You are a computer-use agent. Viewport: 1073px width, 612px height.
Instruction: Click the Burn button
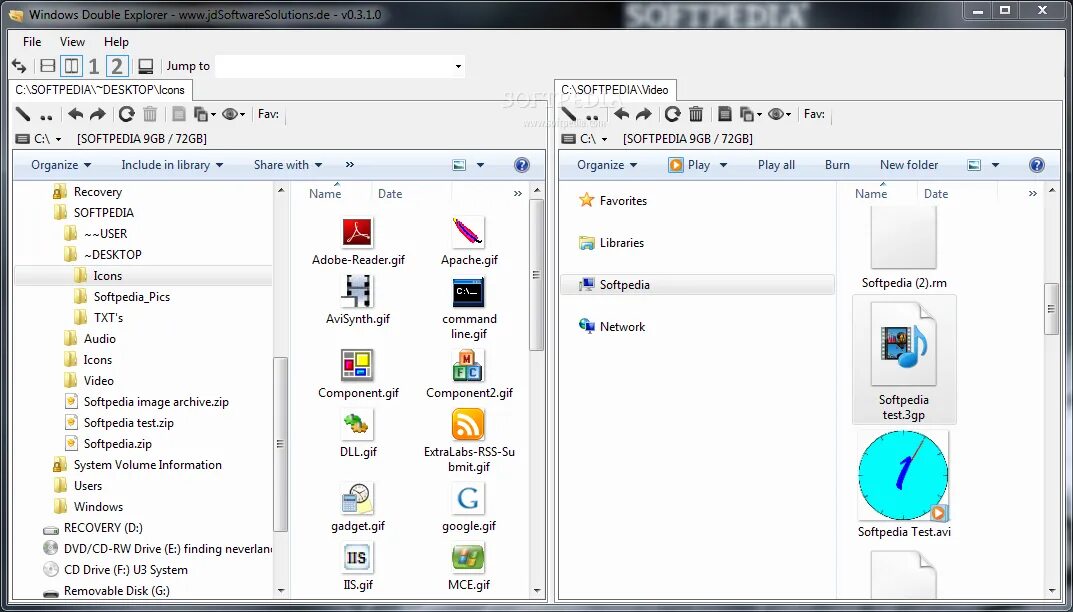click(x=837, y=164)
